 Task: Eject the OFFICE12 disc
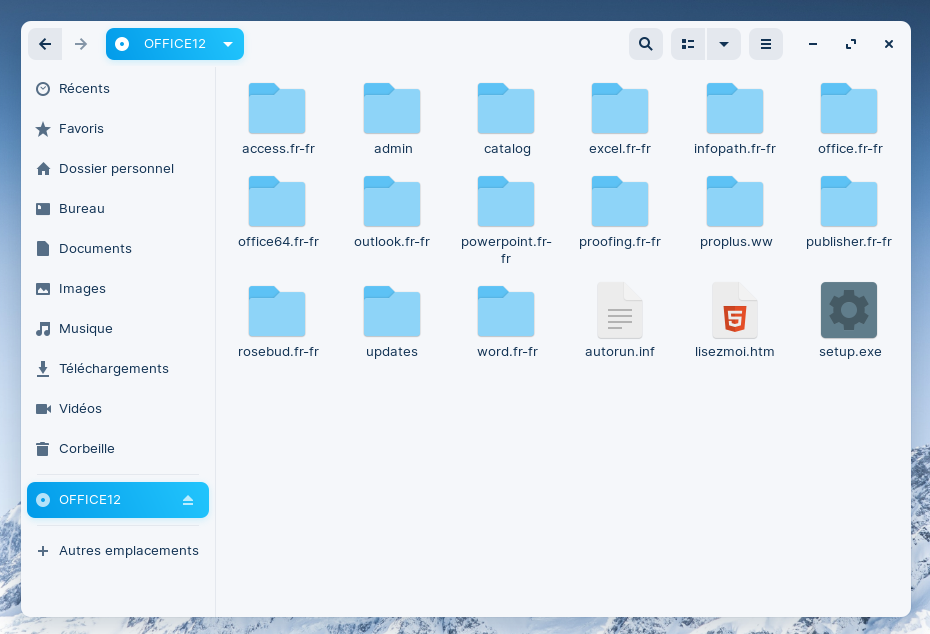(188, 500)
